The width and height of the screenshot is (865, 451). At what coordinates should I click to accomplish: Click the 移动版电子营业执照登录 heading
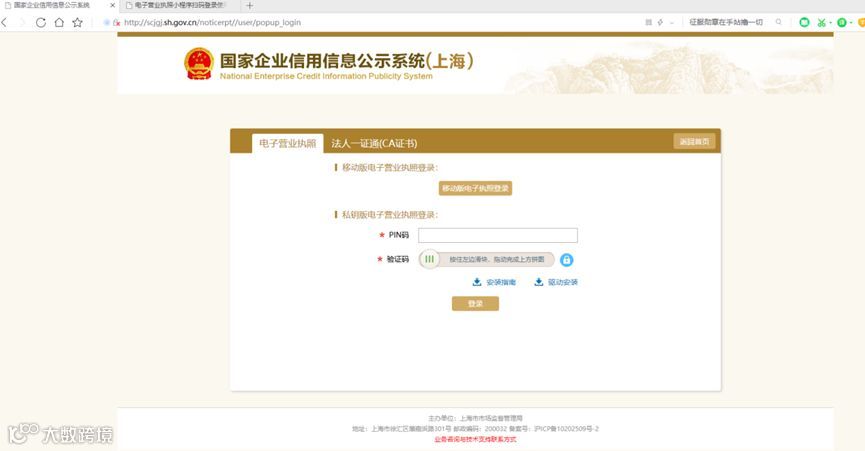tap(389, 168)
